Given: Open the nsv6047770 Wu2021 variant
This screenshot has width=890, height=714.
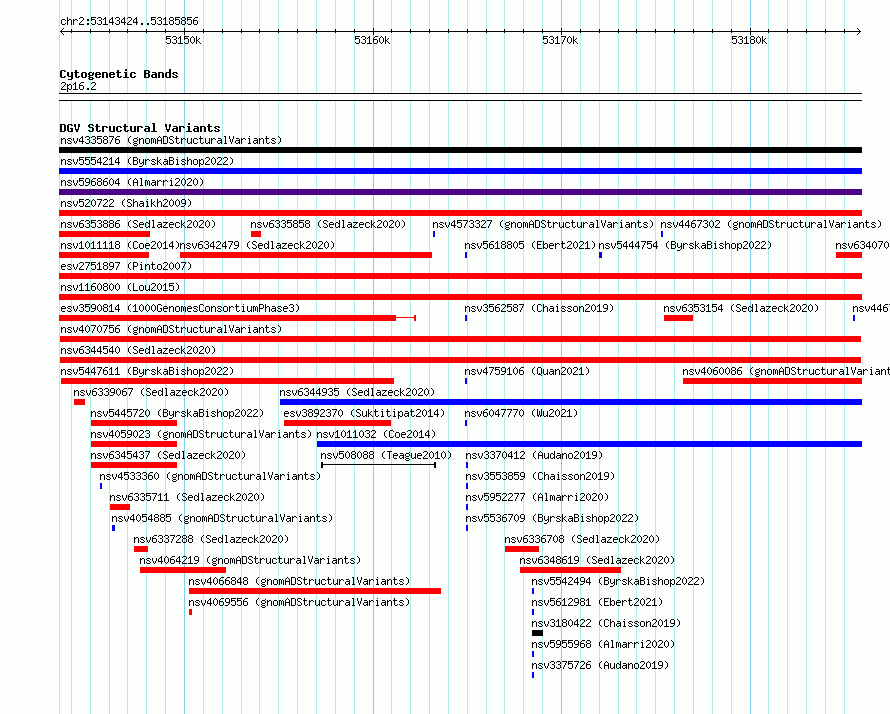Looking at the screenshot, I should coord(521,413).
